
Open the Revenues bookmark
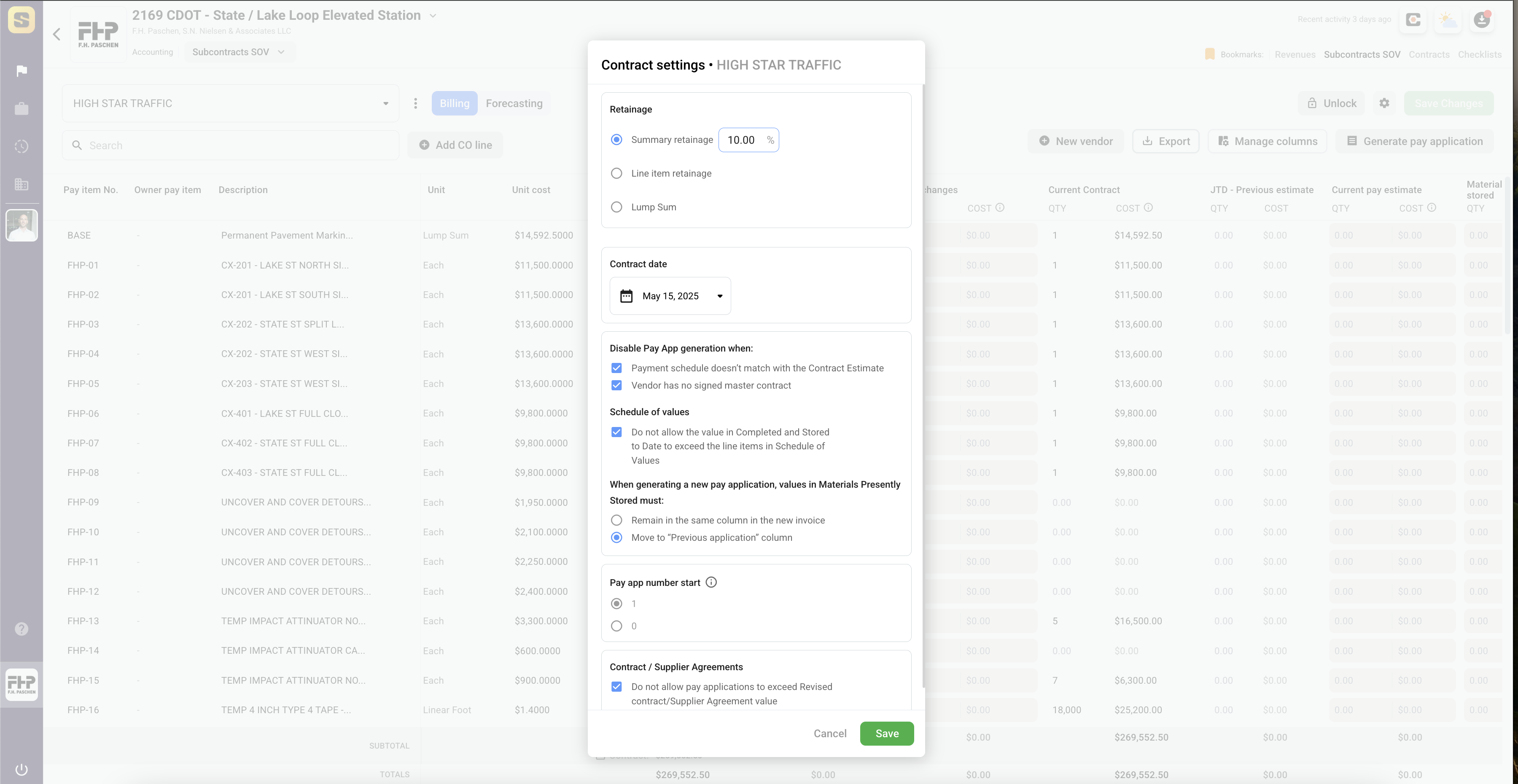click(x=1295, y=54)
